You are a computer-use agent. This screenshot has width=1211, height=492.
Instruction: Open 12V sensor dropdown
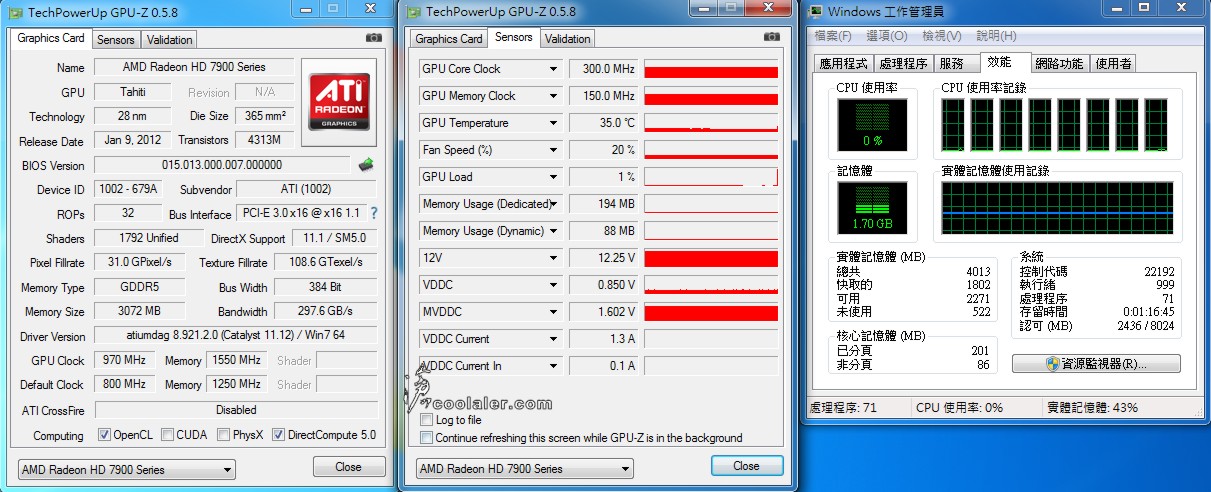[x=553, y=258]
